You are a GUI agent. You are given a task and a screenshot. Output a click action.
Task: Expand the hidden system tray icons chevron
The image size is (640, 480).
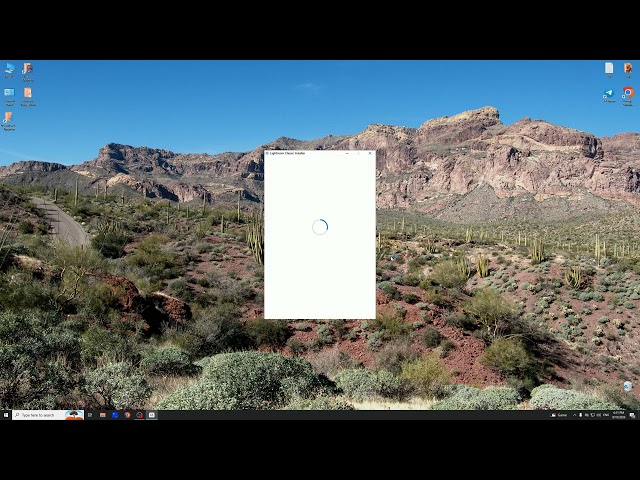(x=575, y=415)
